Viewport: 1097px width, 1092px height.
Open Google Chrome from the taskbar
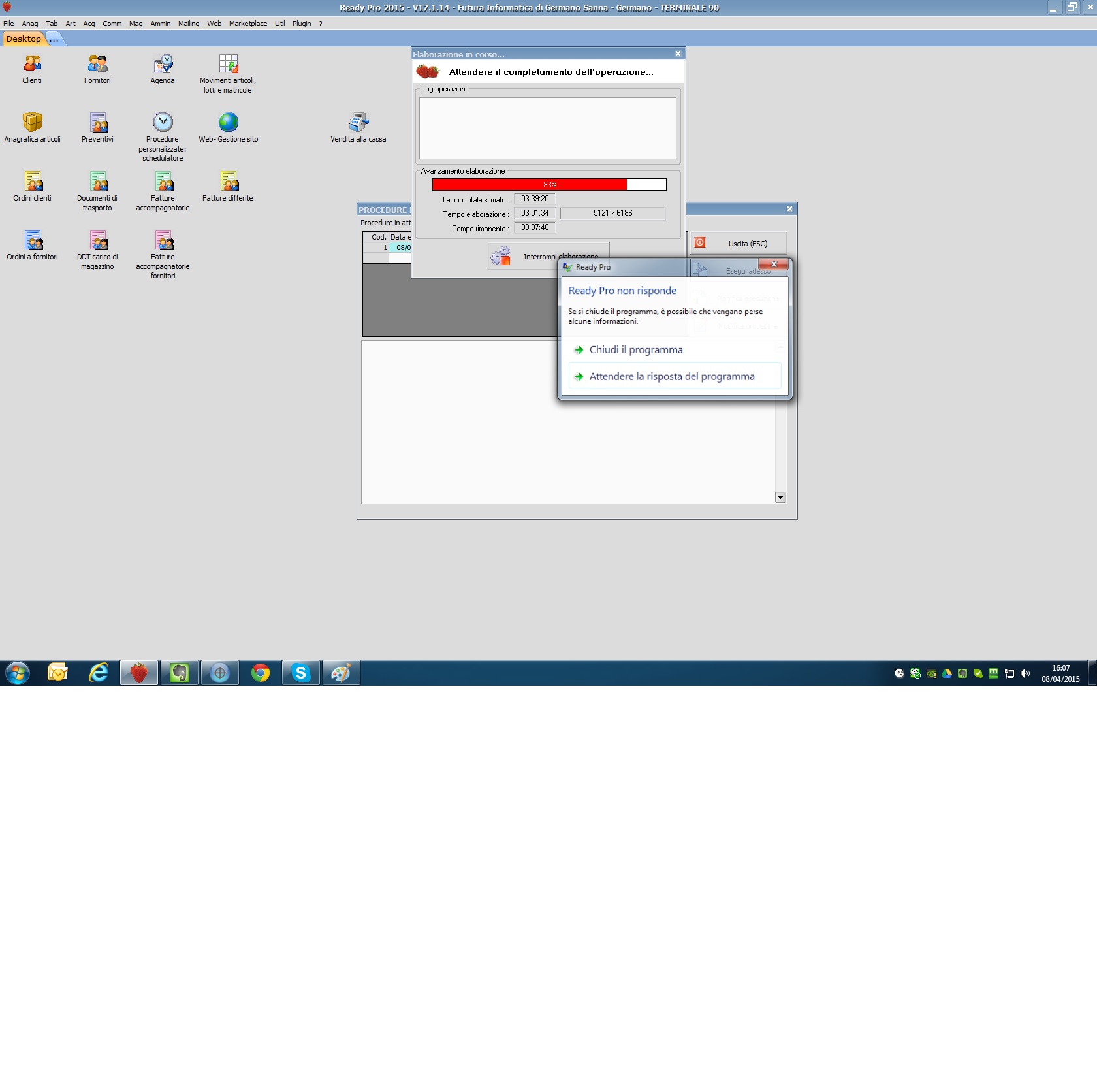coord(261,673)
